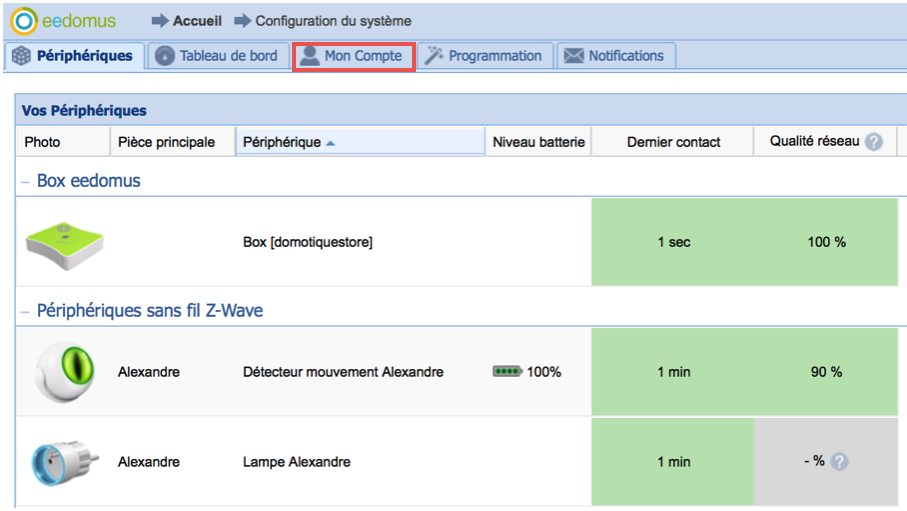Collapse the Box eedomus group

point(26,181)
